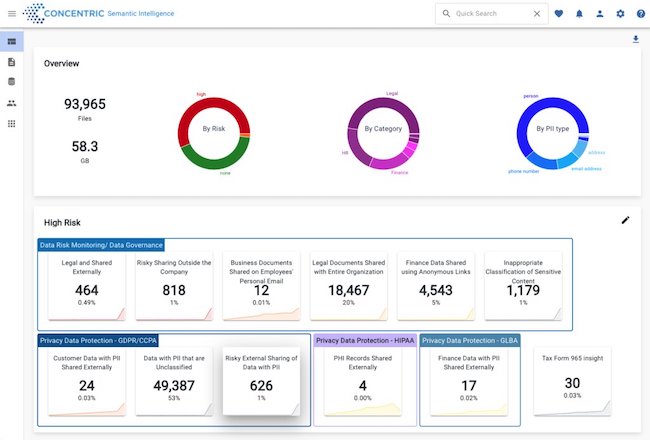The image size is (650, 440).
Task: Select the dashboard view in sidebar
Action: point(11,42)
